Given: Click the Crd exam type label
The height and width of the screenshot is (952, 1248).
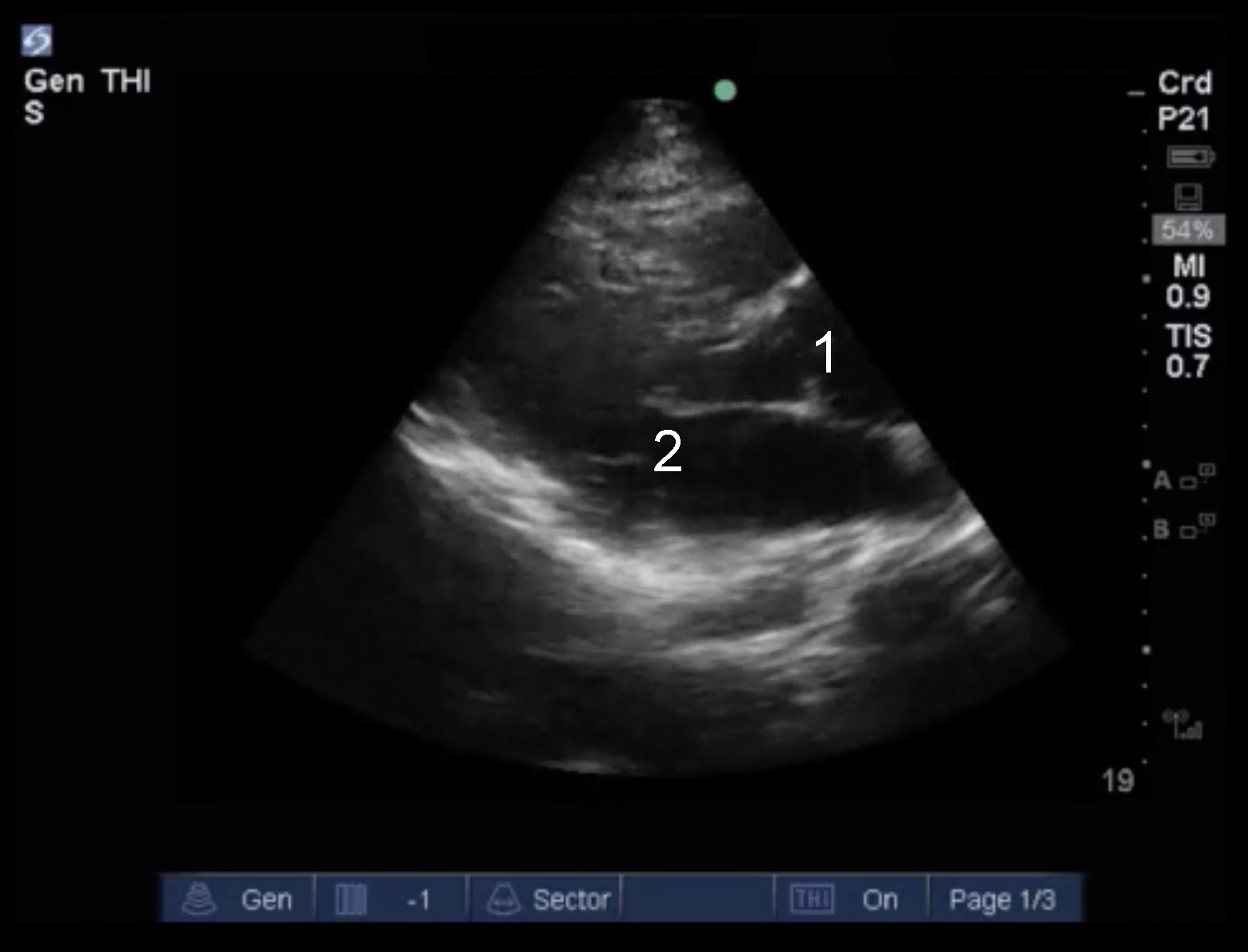Looking at the screenshot, I should click(1184, 83).
